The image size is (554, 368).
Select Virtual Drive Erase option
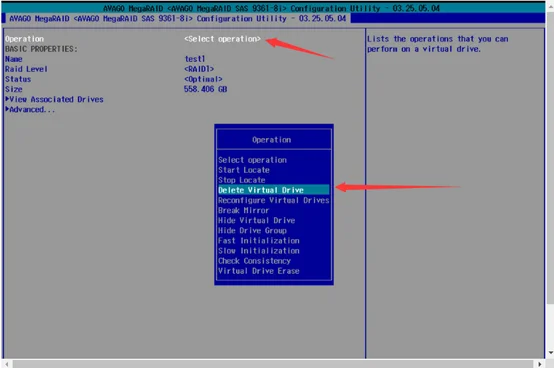(x=259, y=271)
